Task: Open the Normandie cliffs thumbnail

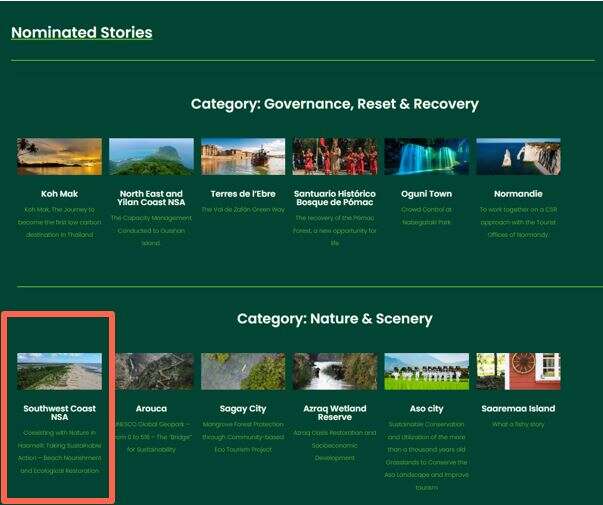Action: [518, 156]
